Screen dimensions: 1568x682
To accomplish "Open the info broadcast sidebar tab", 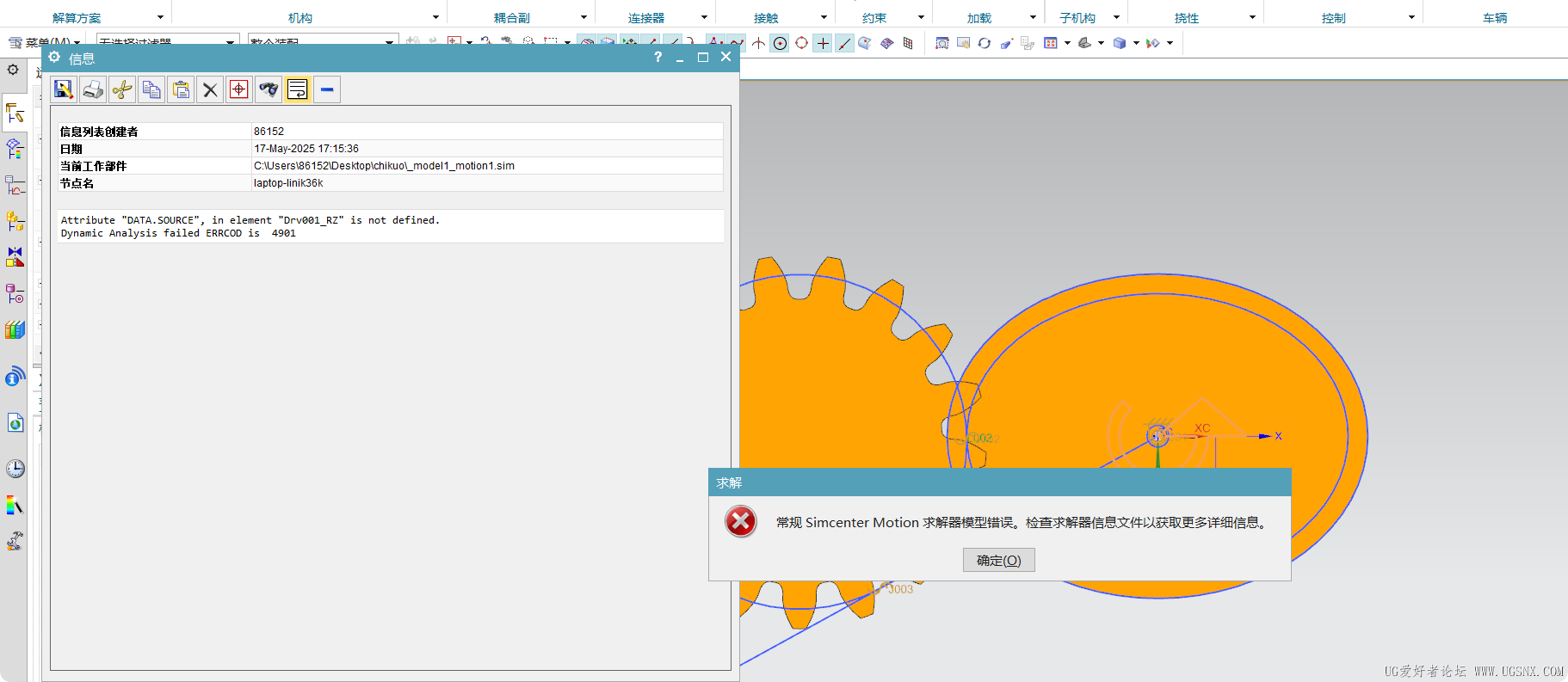I will pyautogui.click(x=15, y=377).
